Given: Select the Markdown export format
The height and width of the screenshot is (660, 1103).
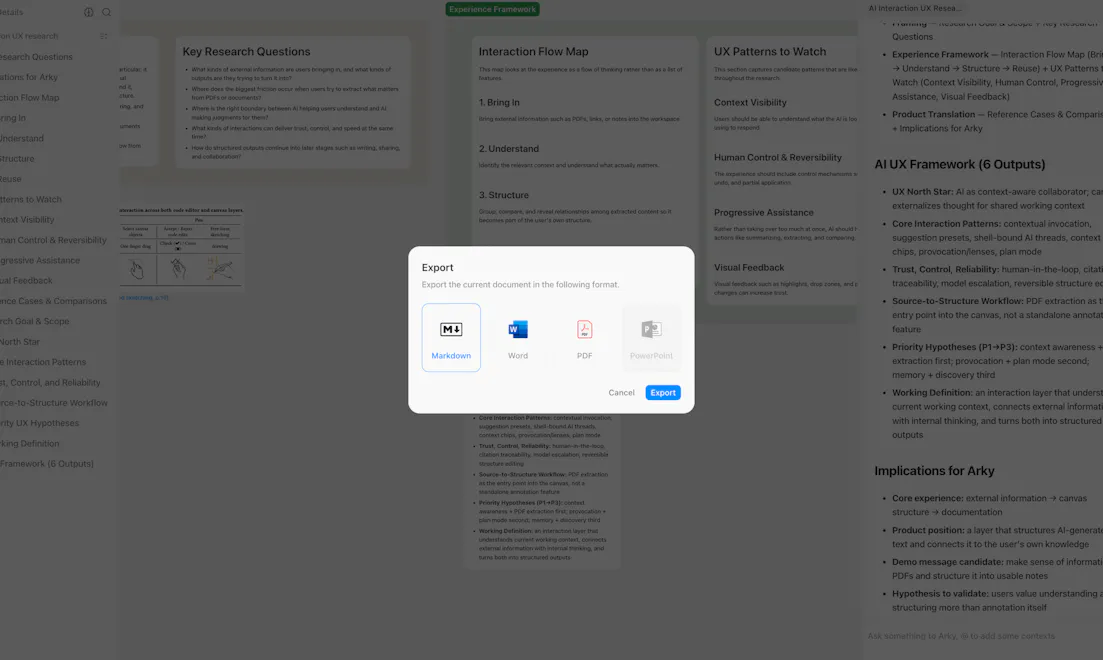Looking at the screenshot, I should pyautogui.click(x=451, y=337).
